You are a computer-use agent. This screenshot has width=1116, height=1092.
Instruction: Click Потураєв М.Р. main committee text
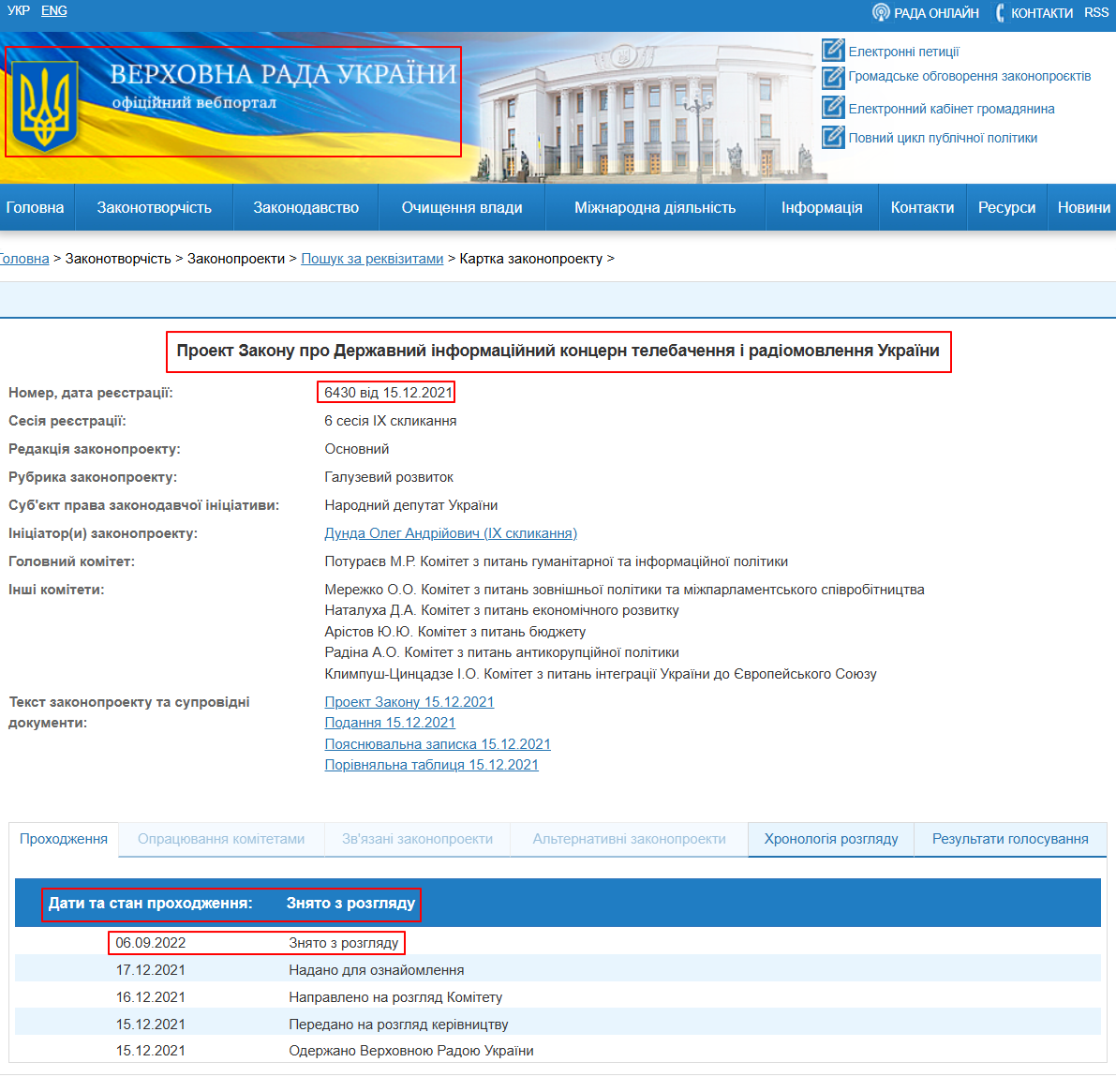coord(556,561)
